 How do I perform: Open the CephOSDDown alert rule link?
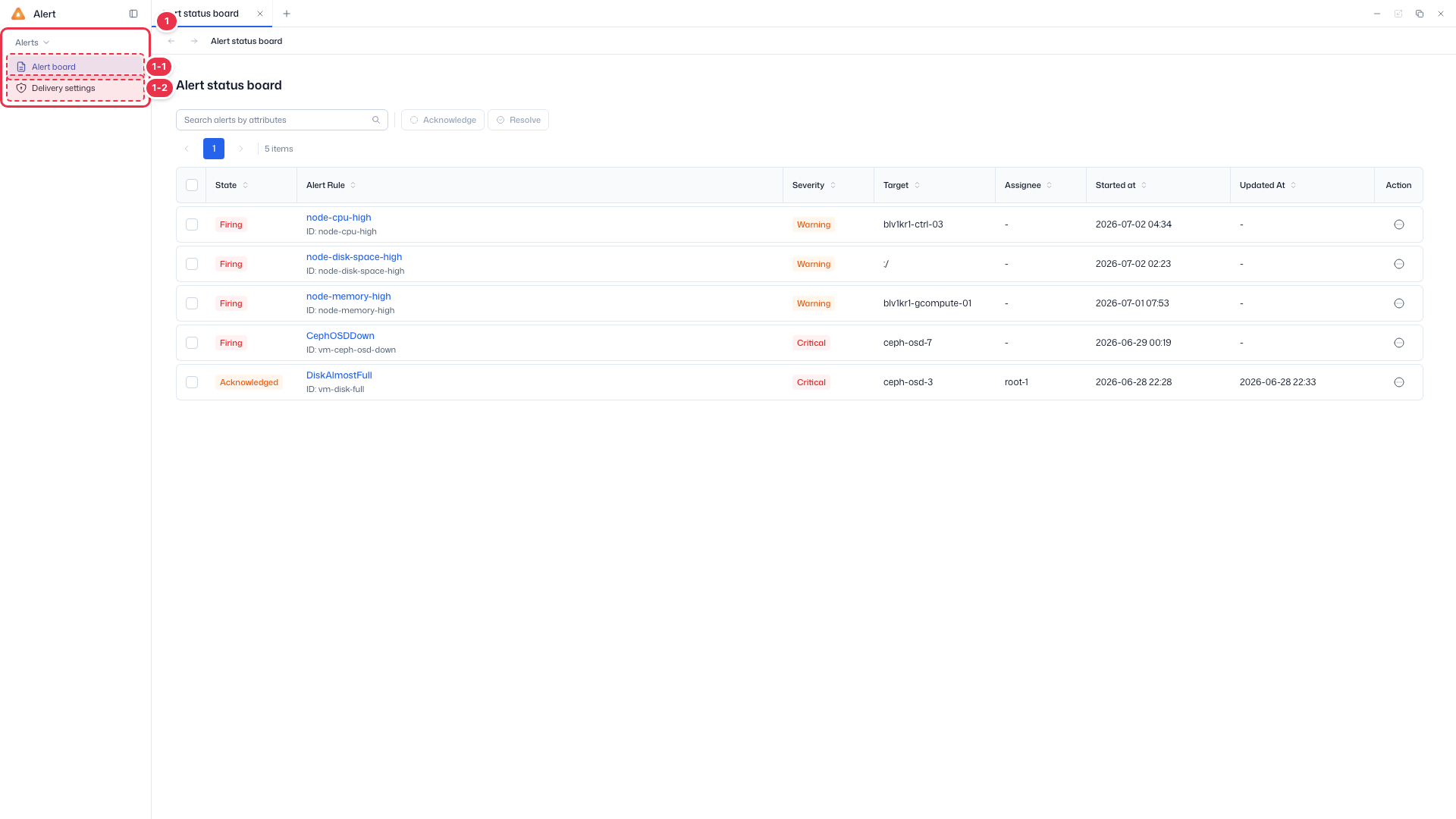click(x=340, y=336)
